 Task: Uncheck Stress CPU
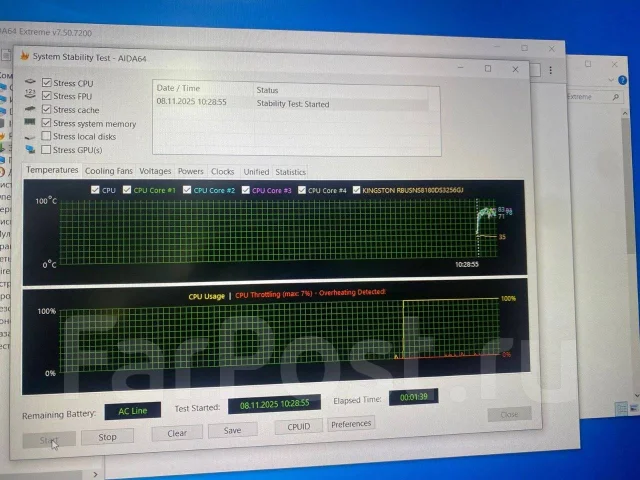pyautogui.click(x=47, y=82)
